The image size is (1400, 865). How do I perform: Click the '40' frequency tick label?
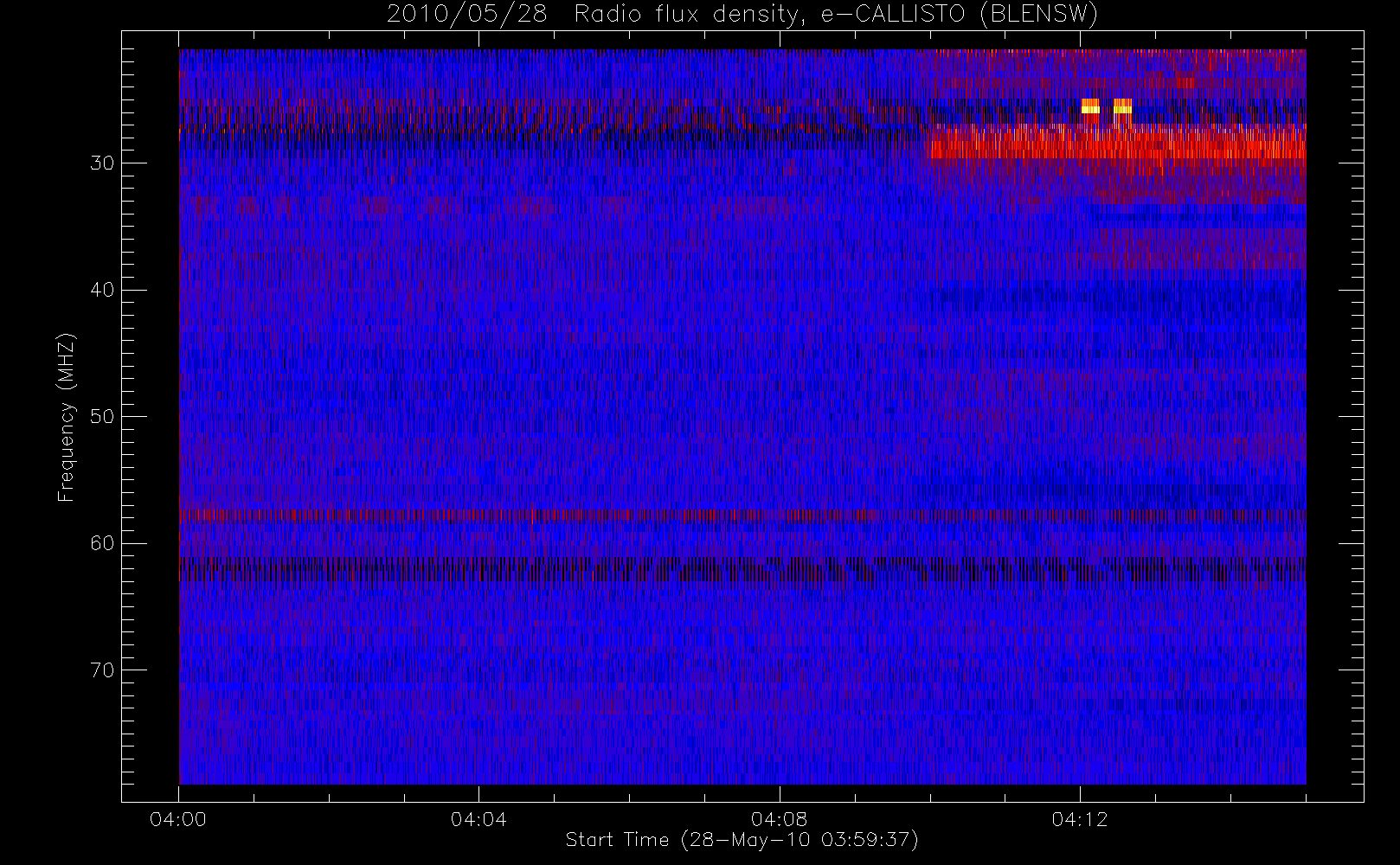102,290
